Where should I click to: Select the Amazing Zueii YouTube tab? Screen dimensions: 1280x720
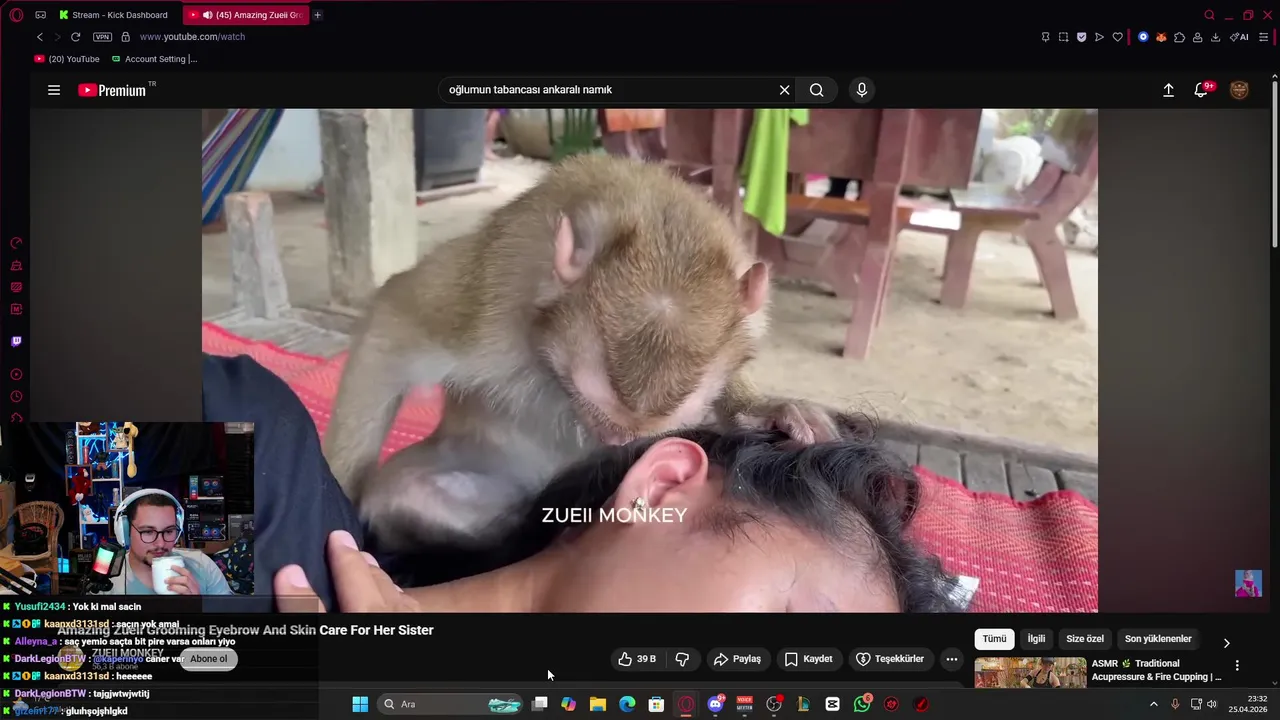(x=246, y=15)
